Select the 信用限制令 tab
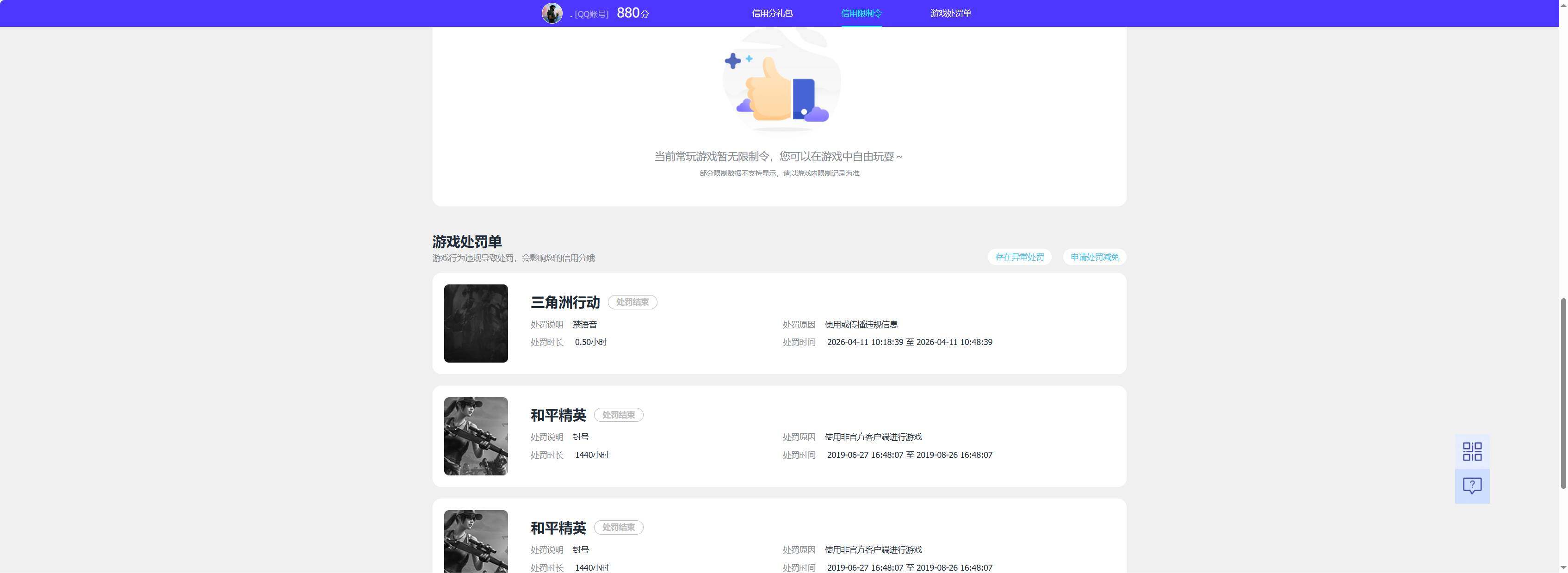 tap(861, 13)
